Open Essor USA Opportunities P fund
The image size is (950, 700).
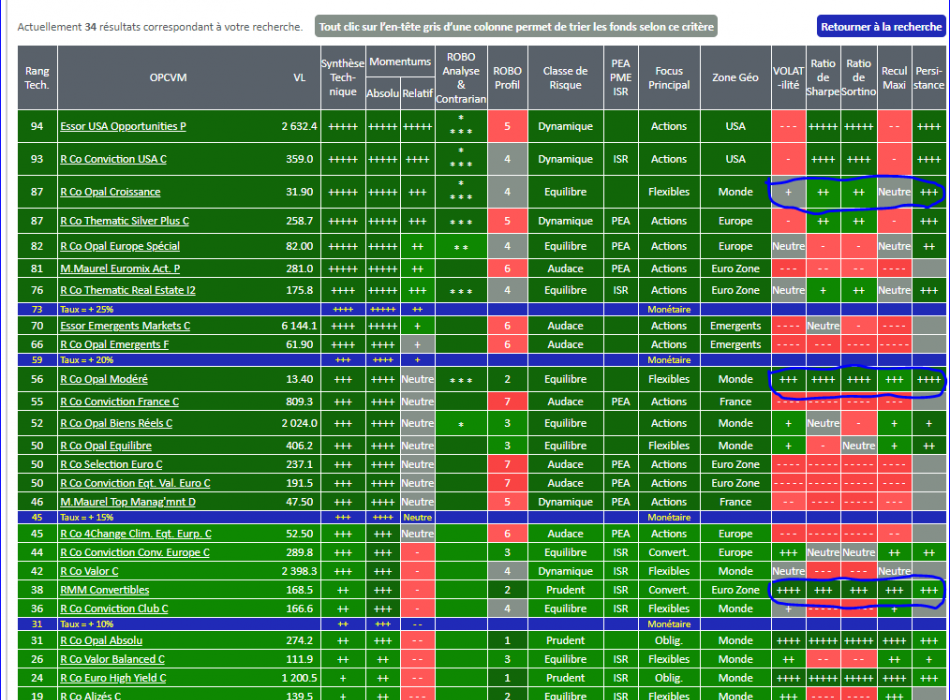(x=123, y=126)
